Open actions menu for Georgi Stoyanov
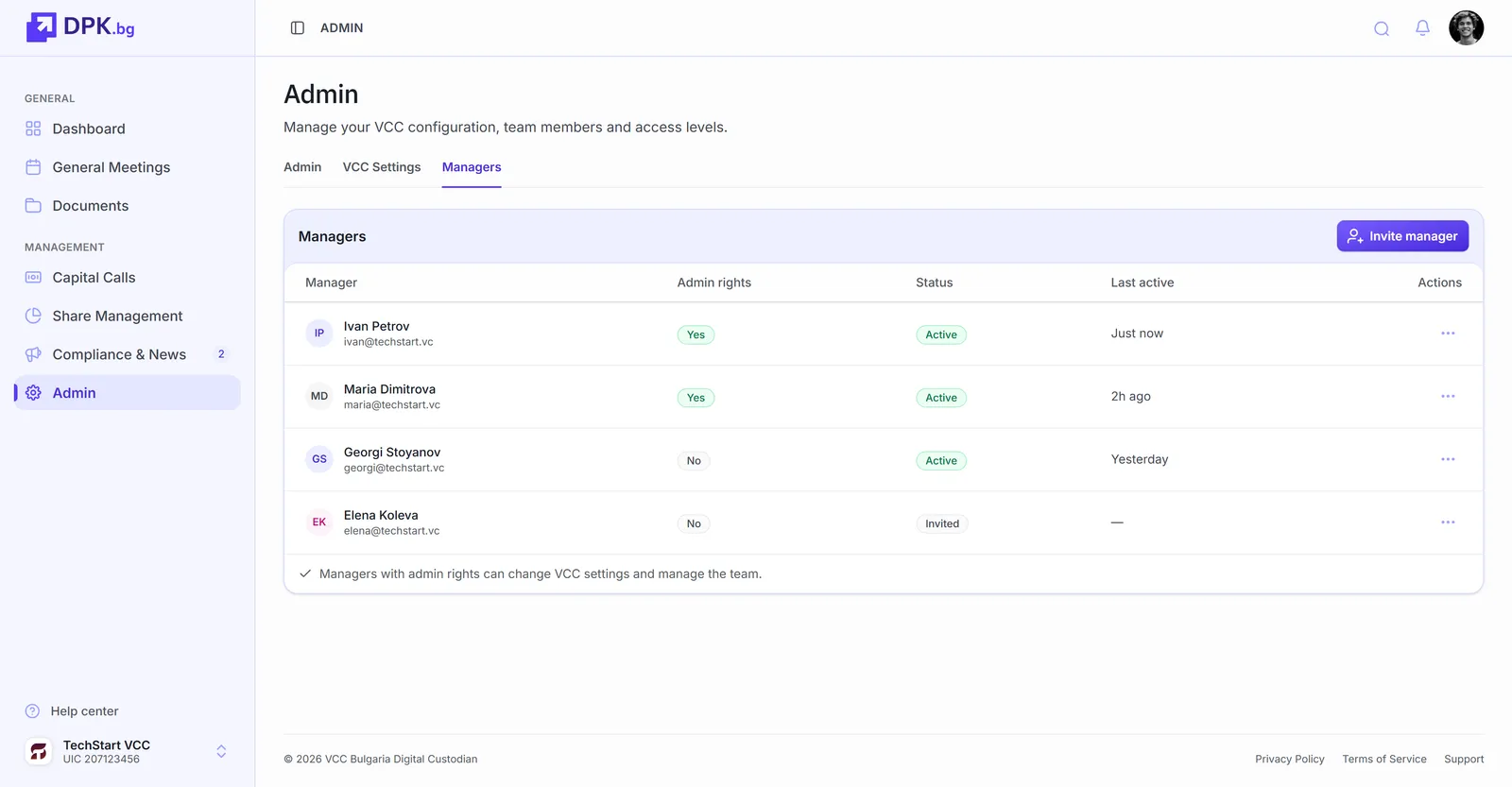The width and height of the screenshot is (1512, 787). tap(1448, 459)
